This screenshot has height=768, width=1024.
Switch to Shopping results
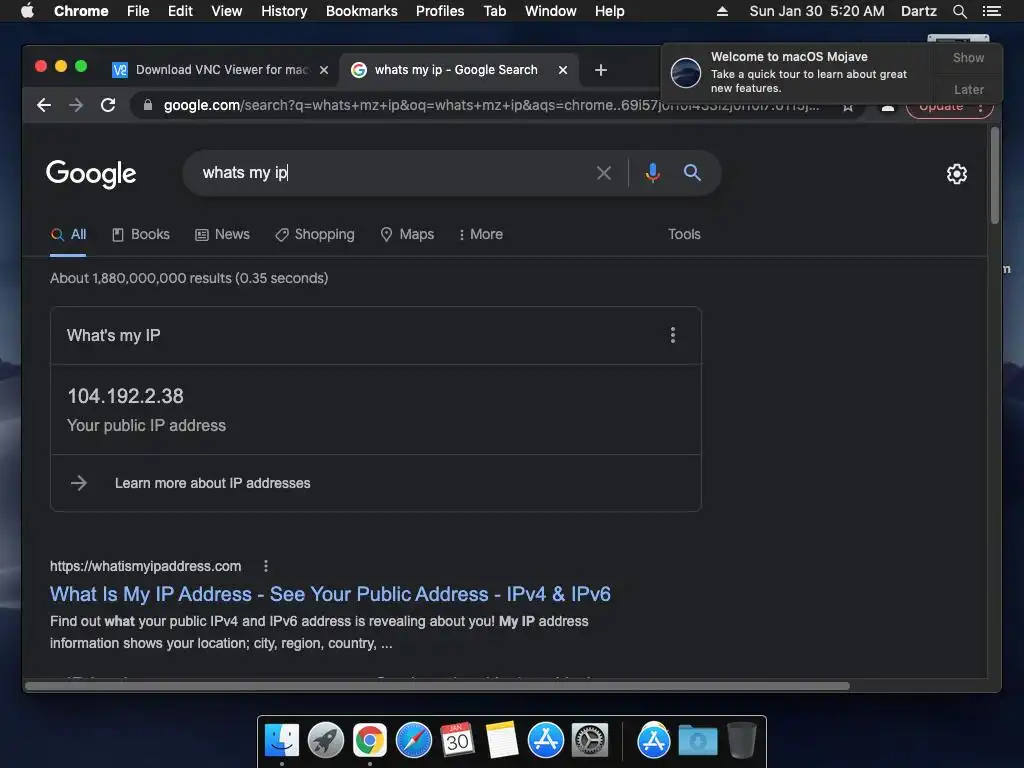tap(315, 234)
